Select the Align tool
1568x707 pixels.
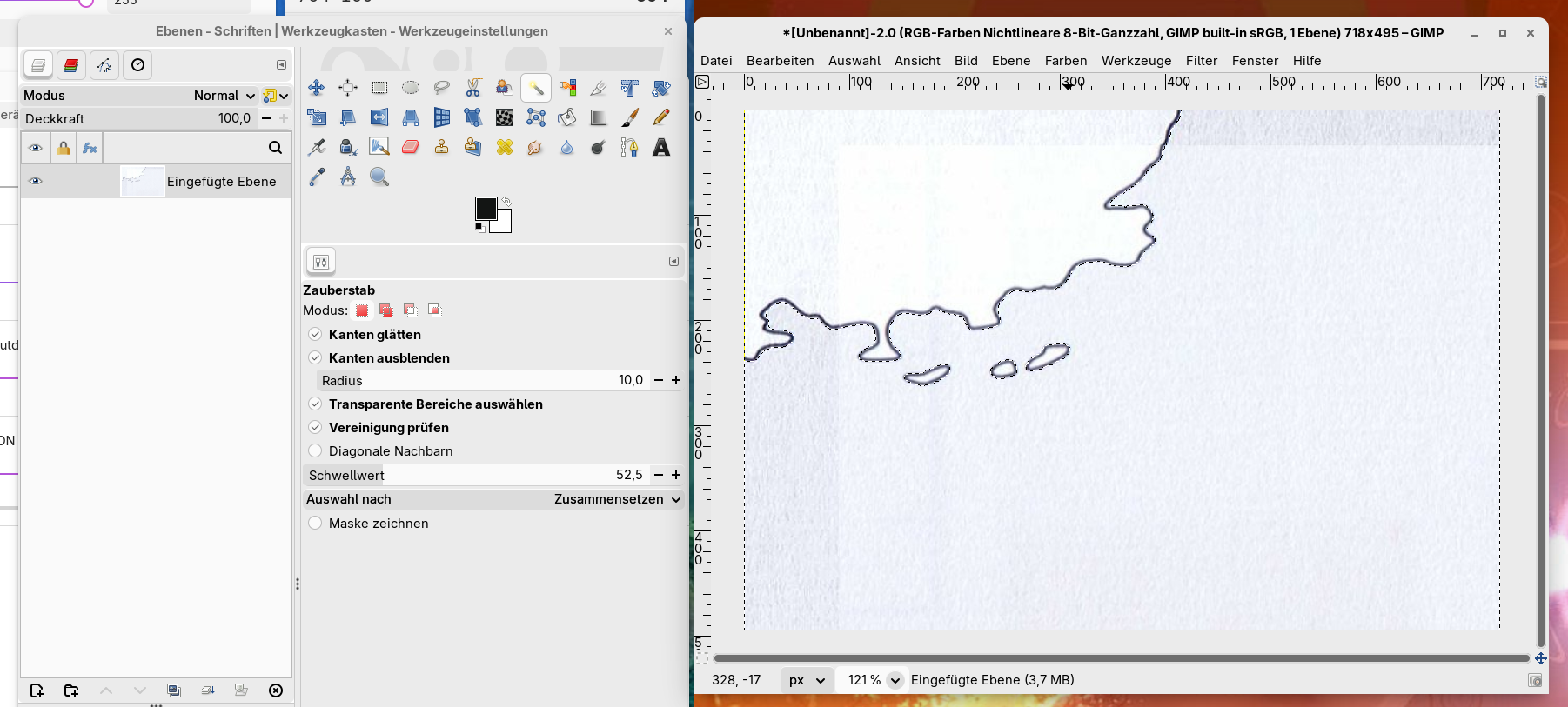pos(348,87)
